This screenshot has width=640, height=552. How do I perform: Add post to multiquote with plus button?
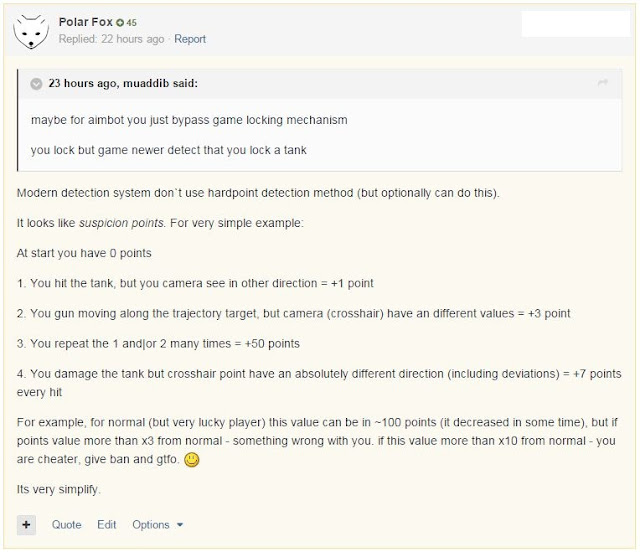[x=27, y=525]
